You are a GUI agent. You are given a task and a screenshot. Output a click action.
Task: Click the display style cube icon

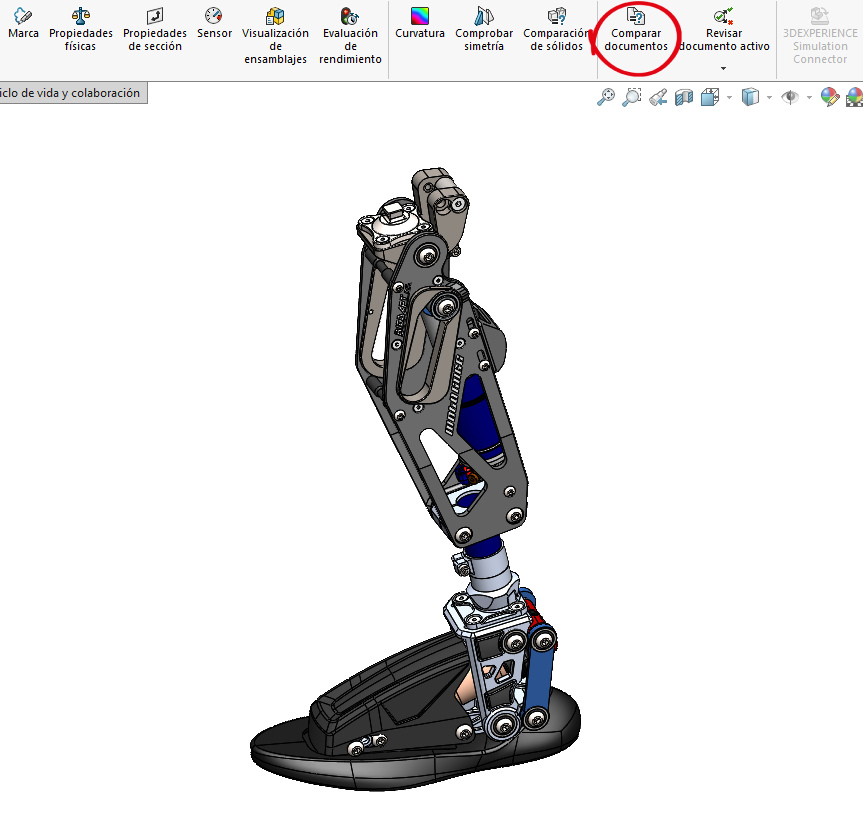(x=750, y=97)
